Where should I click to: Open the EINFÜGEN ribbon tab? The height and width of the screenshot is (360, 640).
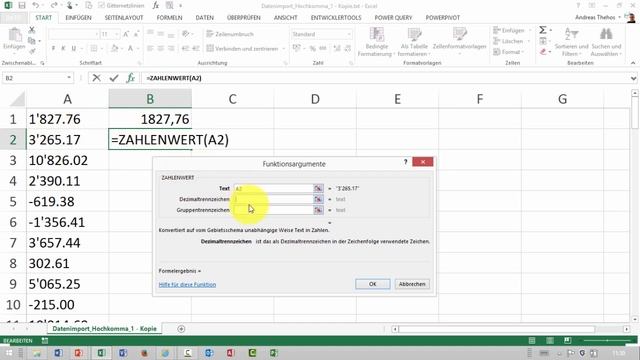tap(78, 18)
